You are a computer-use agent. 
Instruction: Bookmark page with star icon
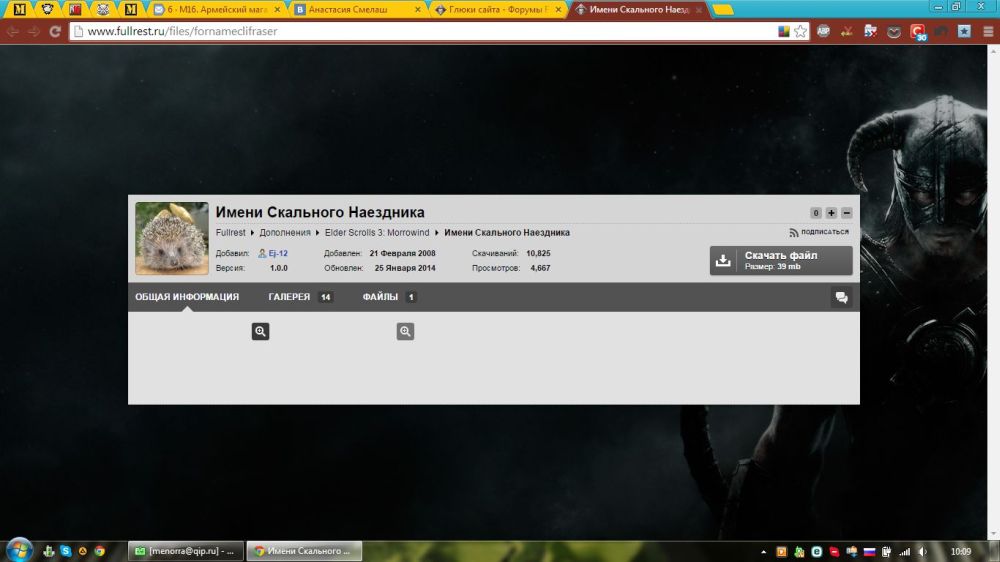click(800, 31)
